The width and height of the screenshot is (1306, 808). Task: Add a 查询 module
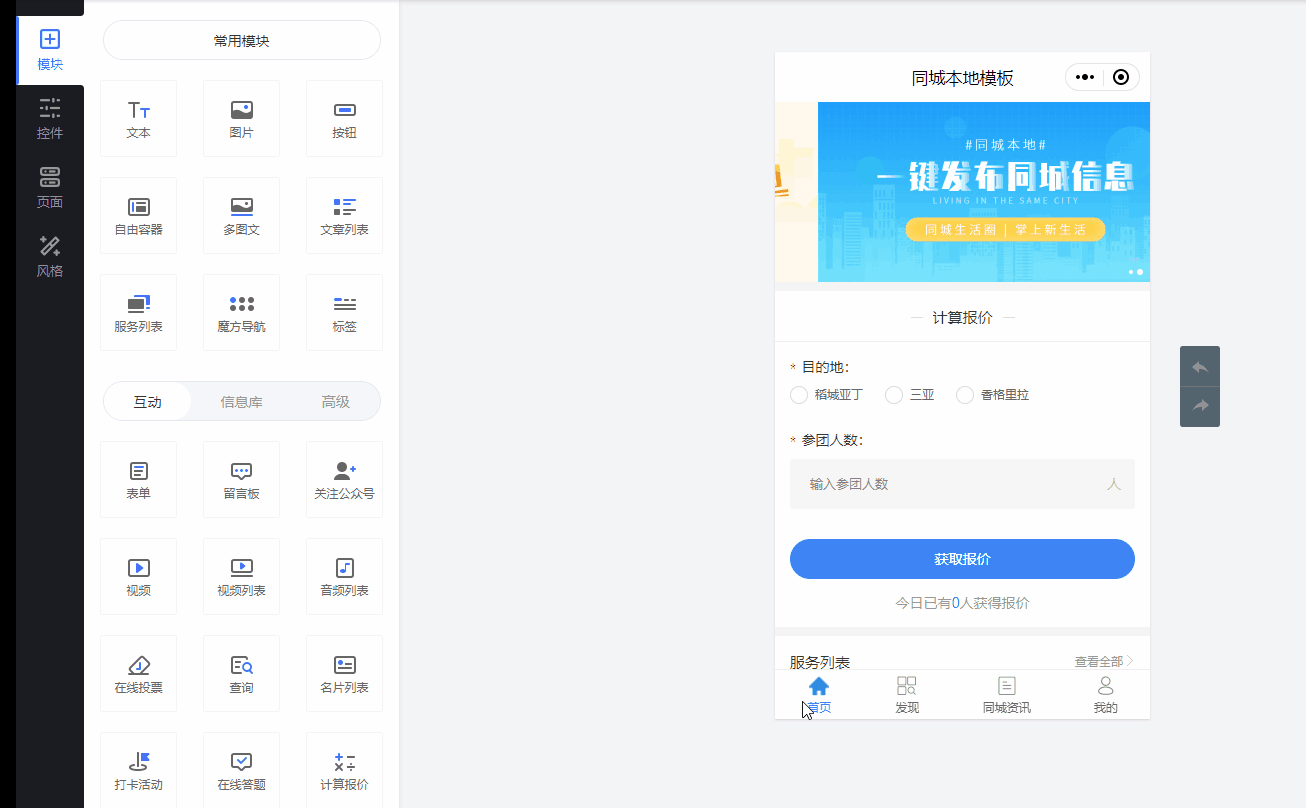[x=241, y=674]
